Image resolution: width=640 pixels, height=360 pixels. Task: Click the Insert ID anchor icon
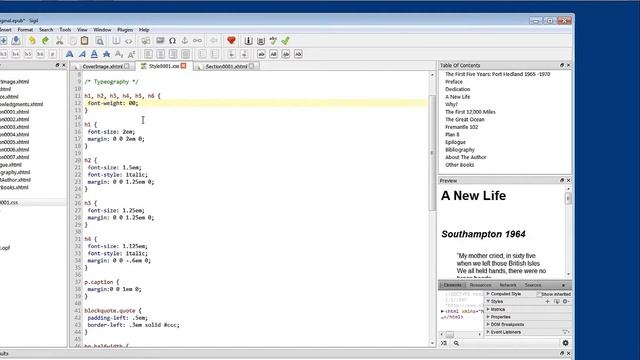coord(184,40)
